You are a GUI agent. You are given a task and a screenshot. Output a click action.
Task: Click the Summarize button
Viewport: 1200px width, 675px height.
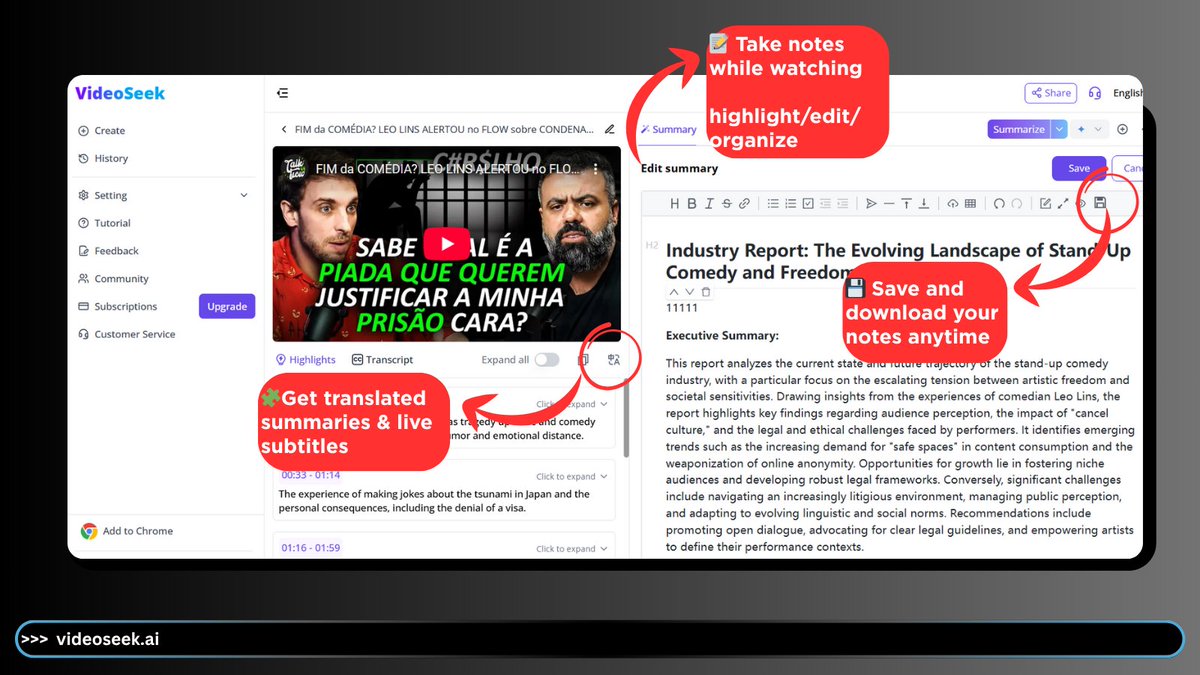click(x=1018, y=129)
